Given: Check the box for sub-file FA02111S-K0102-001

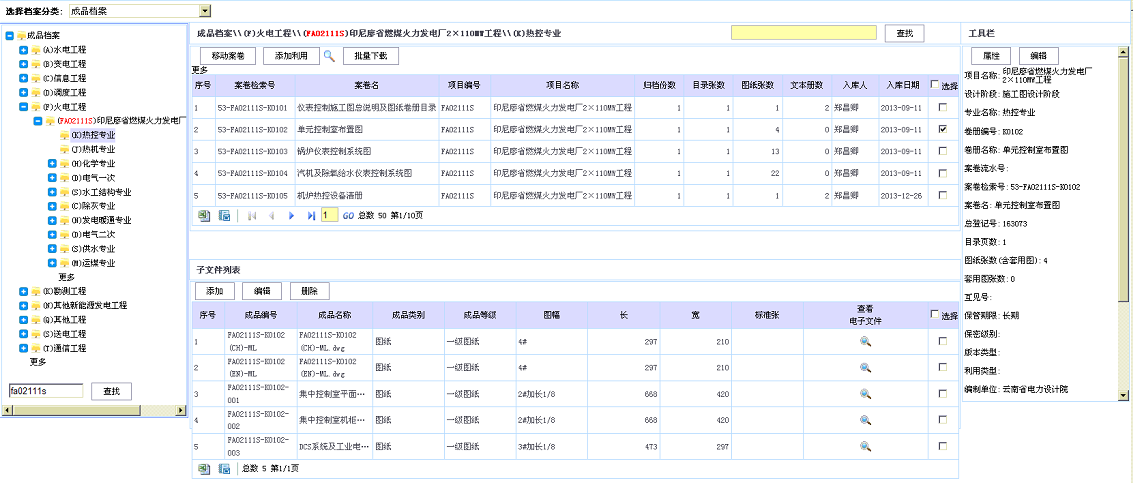Looking at the screenshot, I should coord(943,393).
